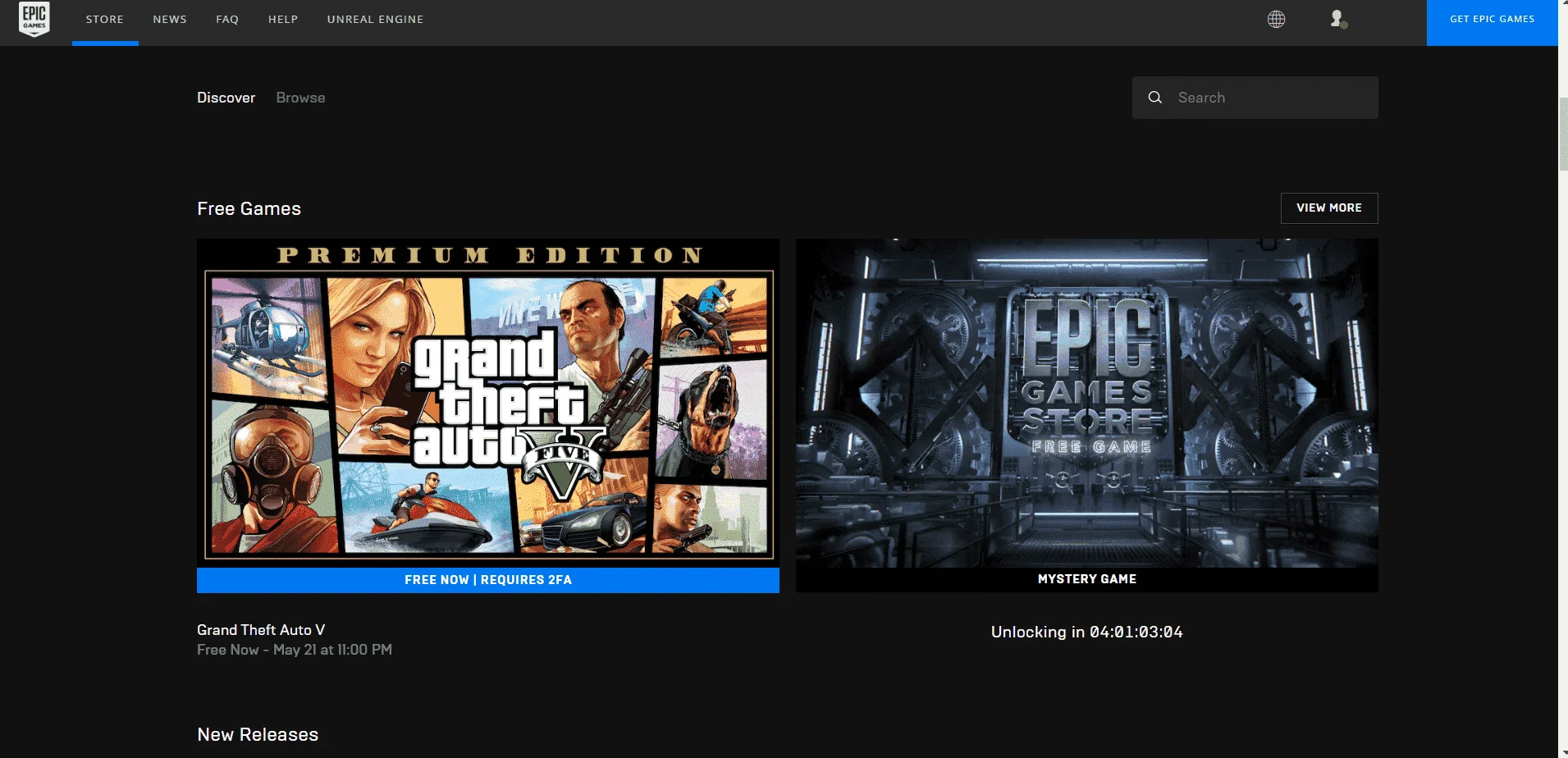Click the Grand Theft Auto V title
This screenshot has width=1568, height=758.
pyautogui.click(x=261, y=630)
